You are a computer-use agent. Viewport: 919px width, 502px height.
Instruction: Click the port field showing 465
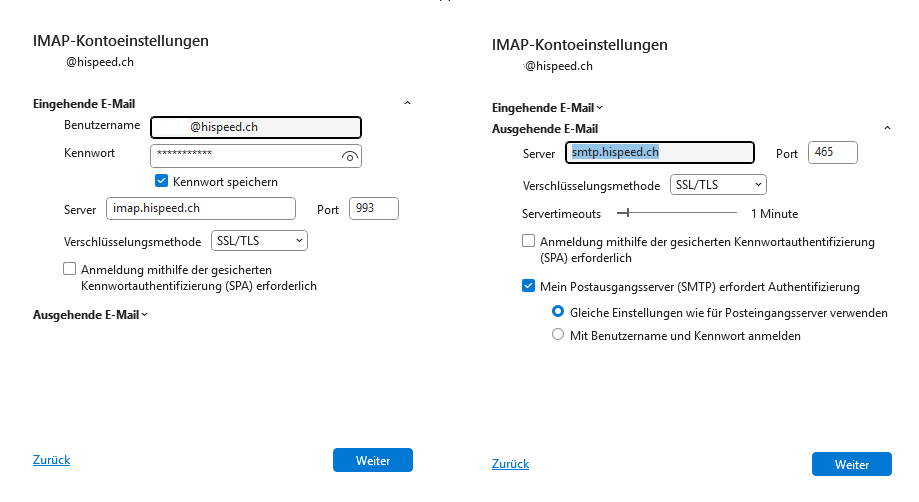click(832, 152)
